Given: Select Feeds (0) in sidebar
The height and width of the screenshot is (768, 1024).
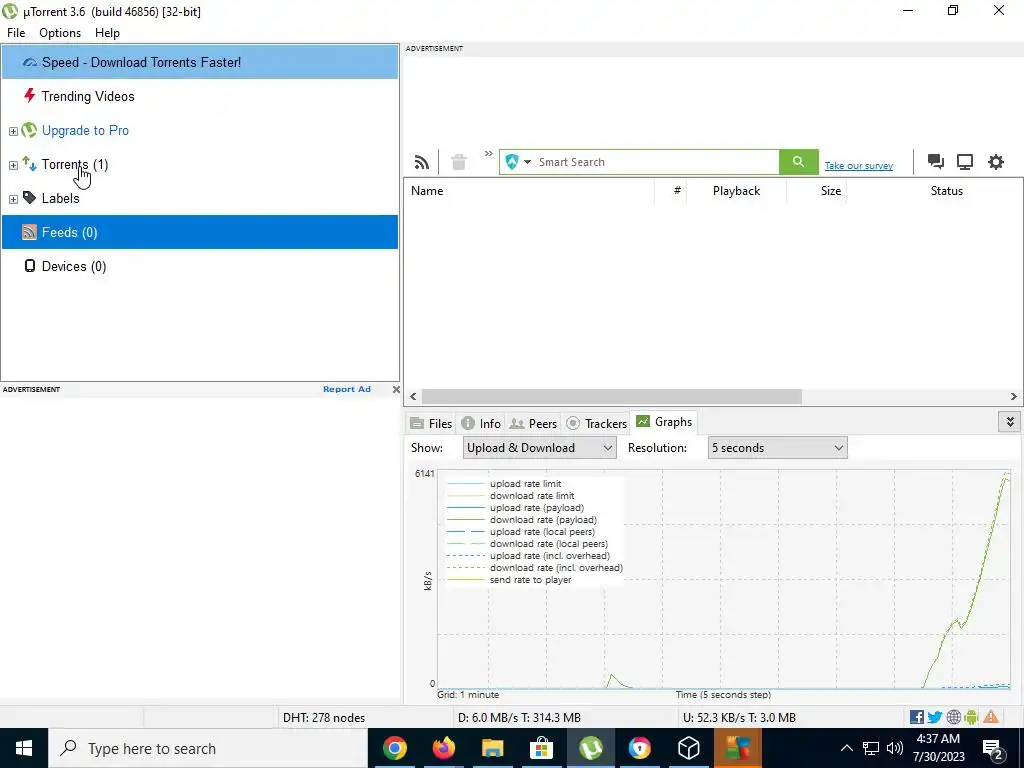Looking at the screenshot, I should coord(200,232).
